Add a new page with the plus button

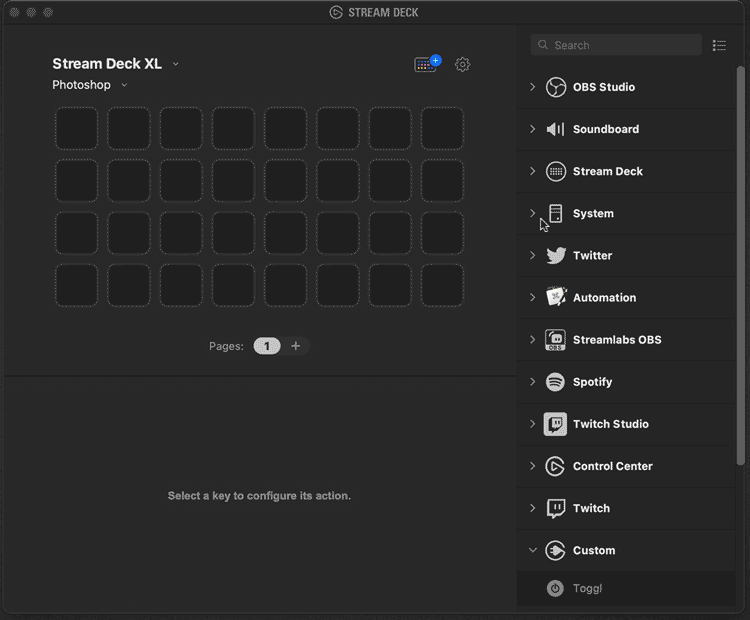[296, 346]
